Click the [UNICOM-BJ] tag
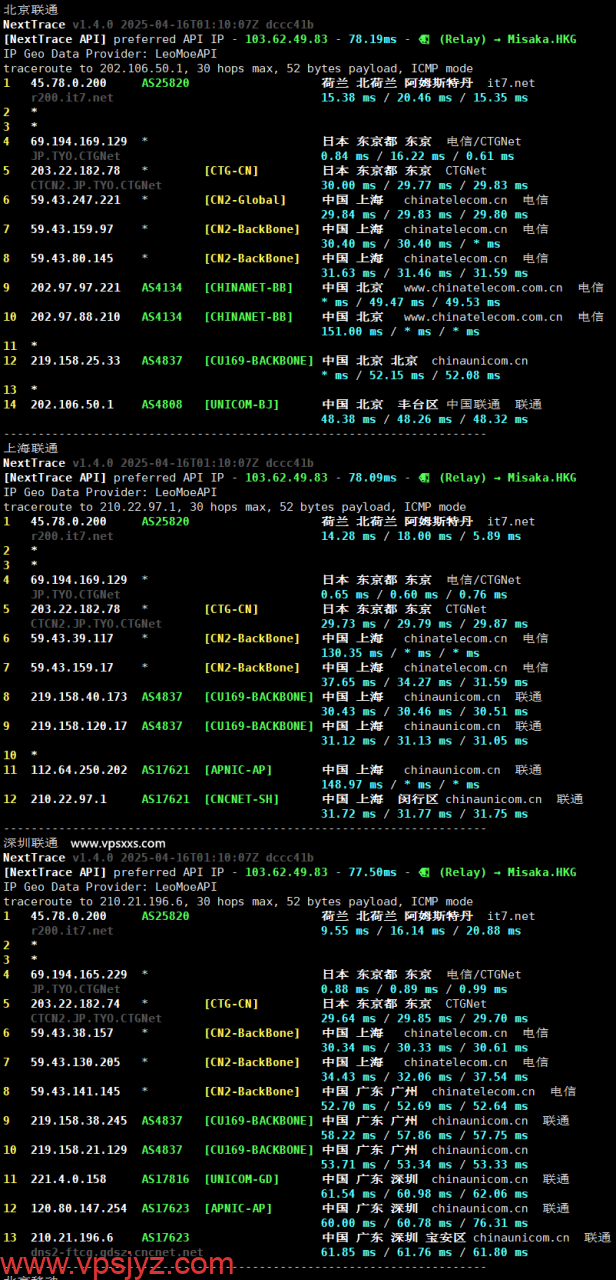 pos(241,405)
